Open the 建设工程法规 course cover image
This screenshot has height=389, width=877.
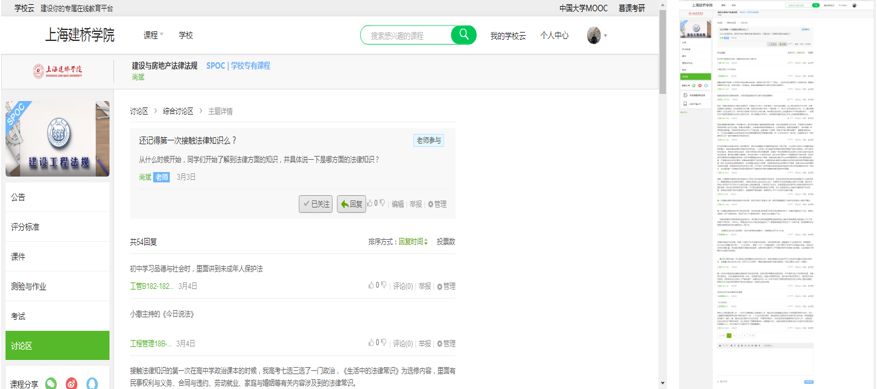pos(57,139)
